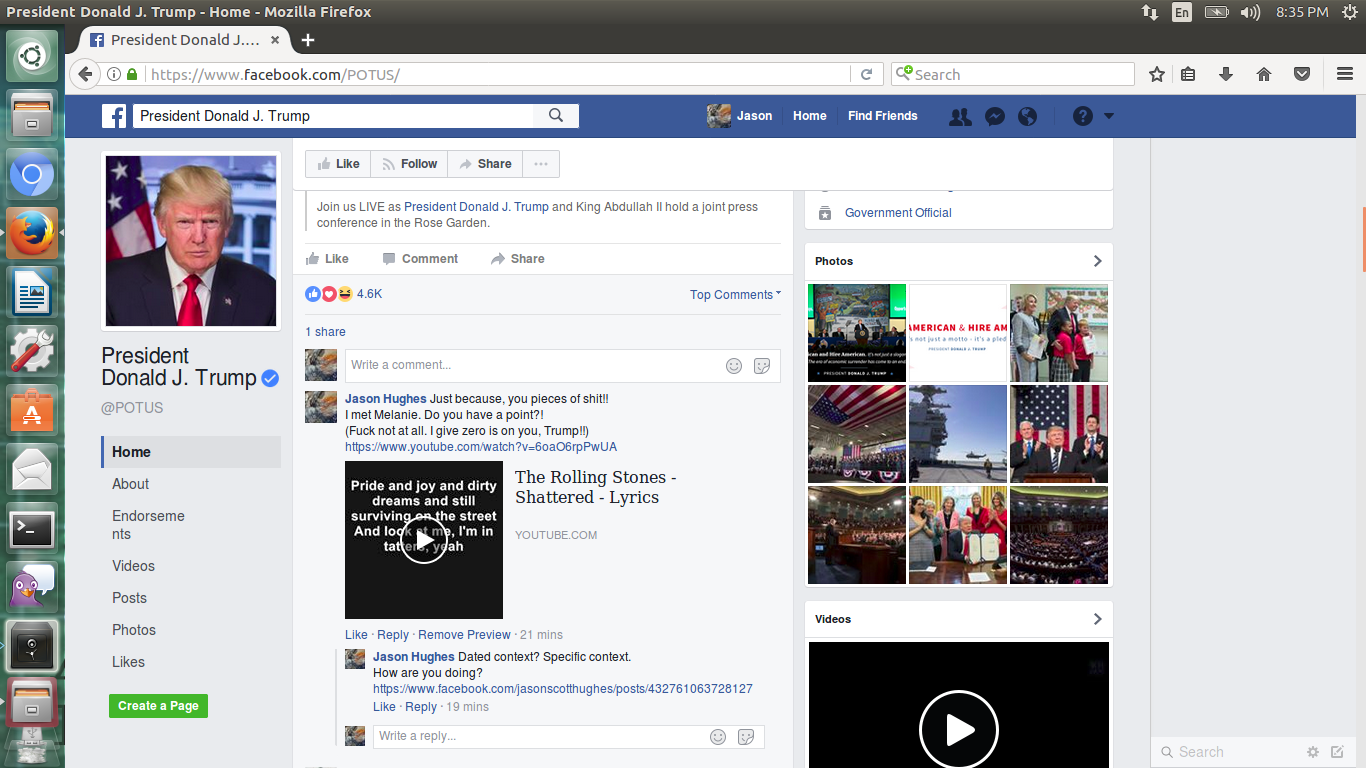Click the page Follow button
This screenshot has height=768, width=1366.
click(409, 164)
